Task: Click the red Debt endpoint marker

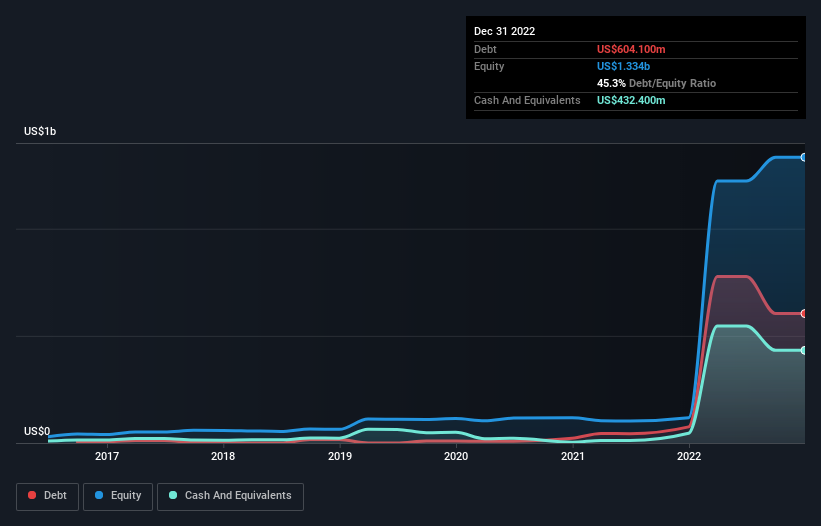Action: click(x=804, y=314)
